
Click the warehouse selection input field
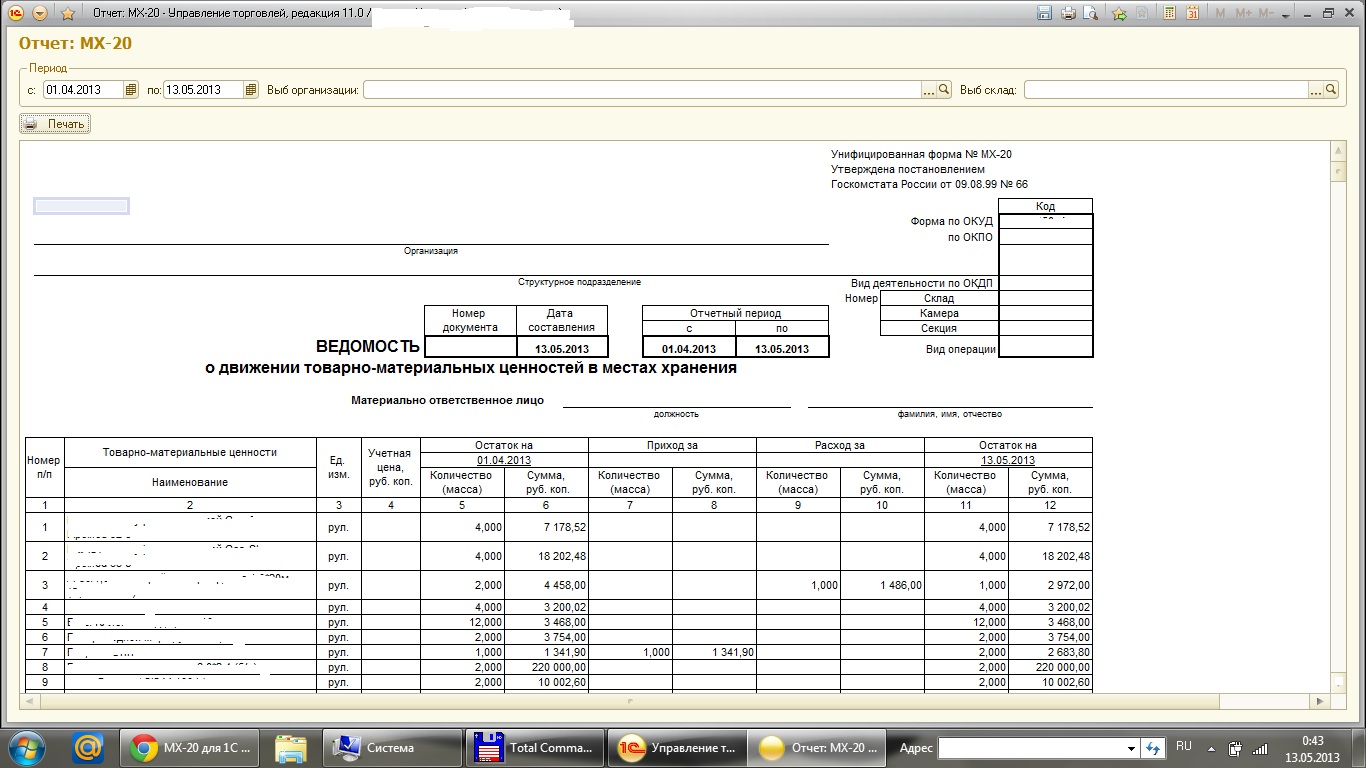pos(1166,90)
